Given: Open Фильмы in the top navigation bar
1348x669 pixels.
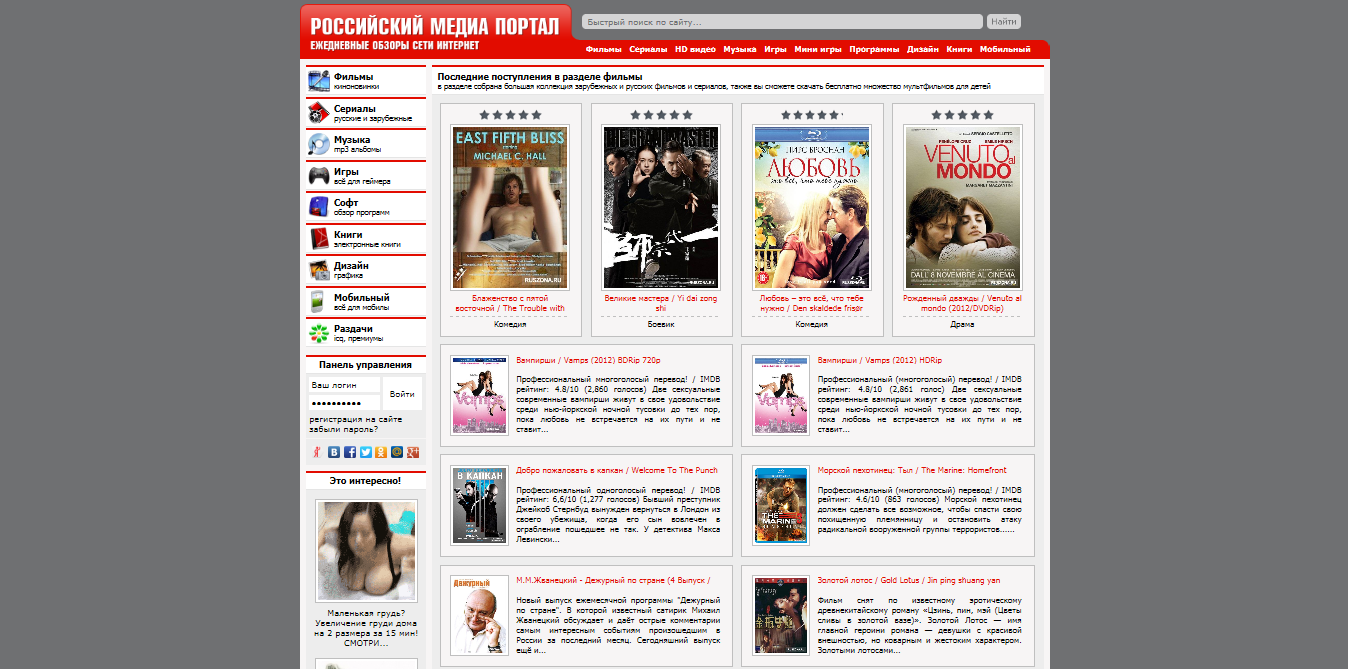Looking at the screenshot, I should tap(604, 49).
